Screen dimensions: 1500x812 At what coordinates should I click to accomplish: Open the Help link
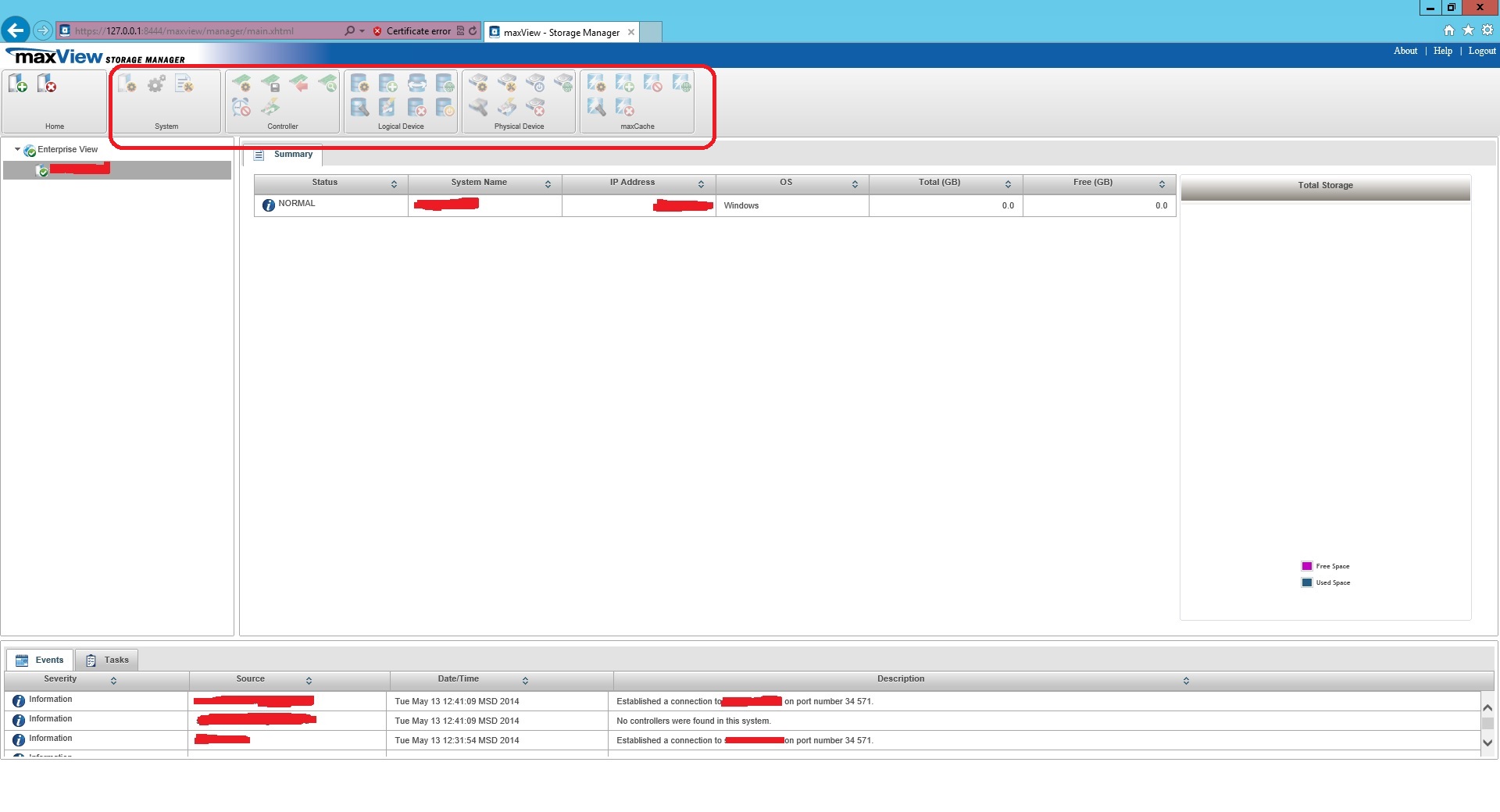pos(1442,51)
